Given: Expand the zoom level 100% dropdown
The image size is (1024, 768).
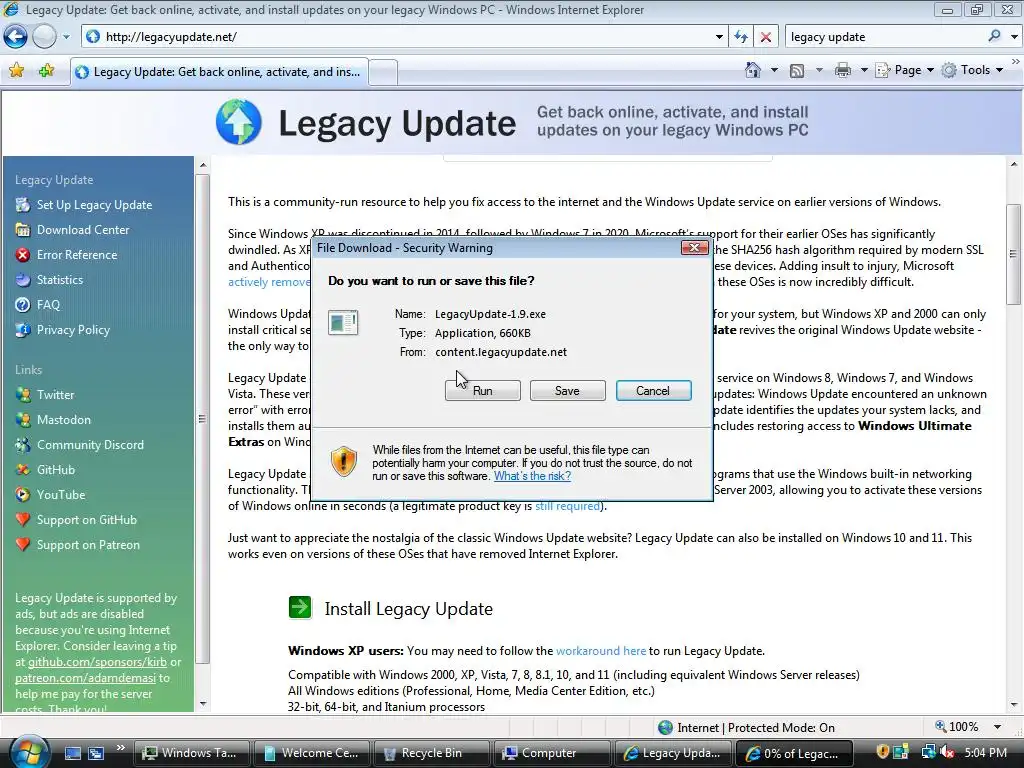Looking at the screenshot, I should [997, 727].
